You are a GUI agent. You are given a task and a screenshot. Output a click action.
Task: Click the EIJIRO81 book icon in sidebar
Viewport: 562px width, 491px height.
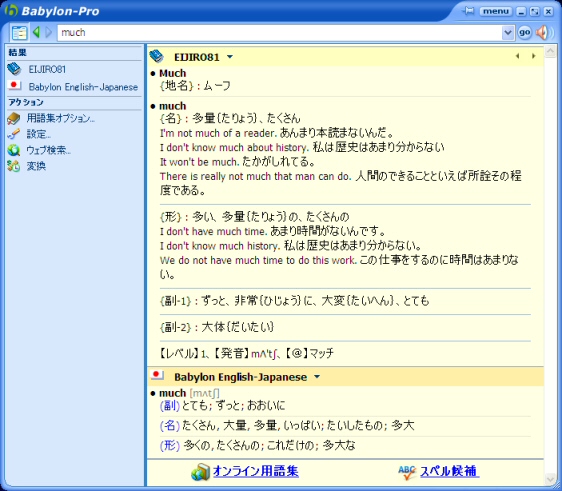coord(14,69)
